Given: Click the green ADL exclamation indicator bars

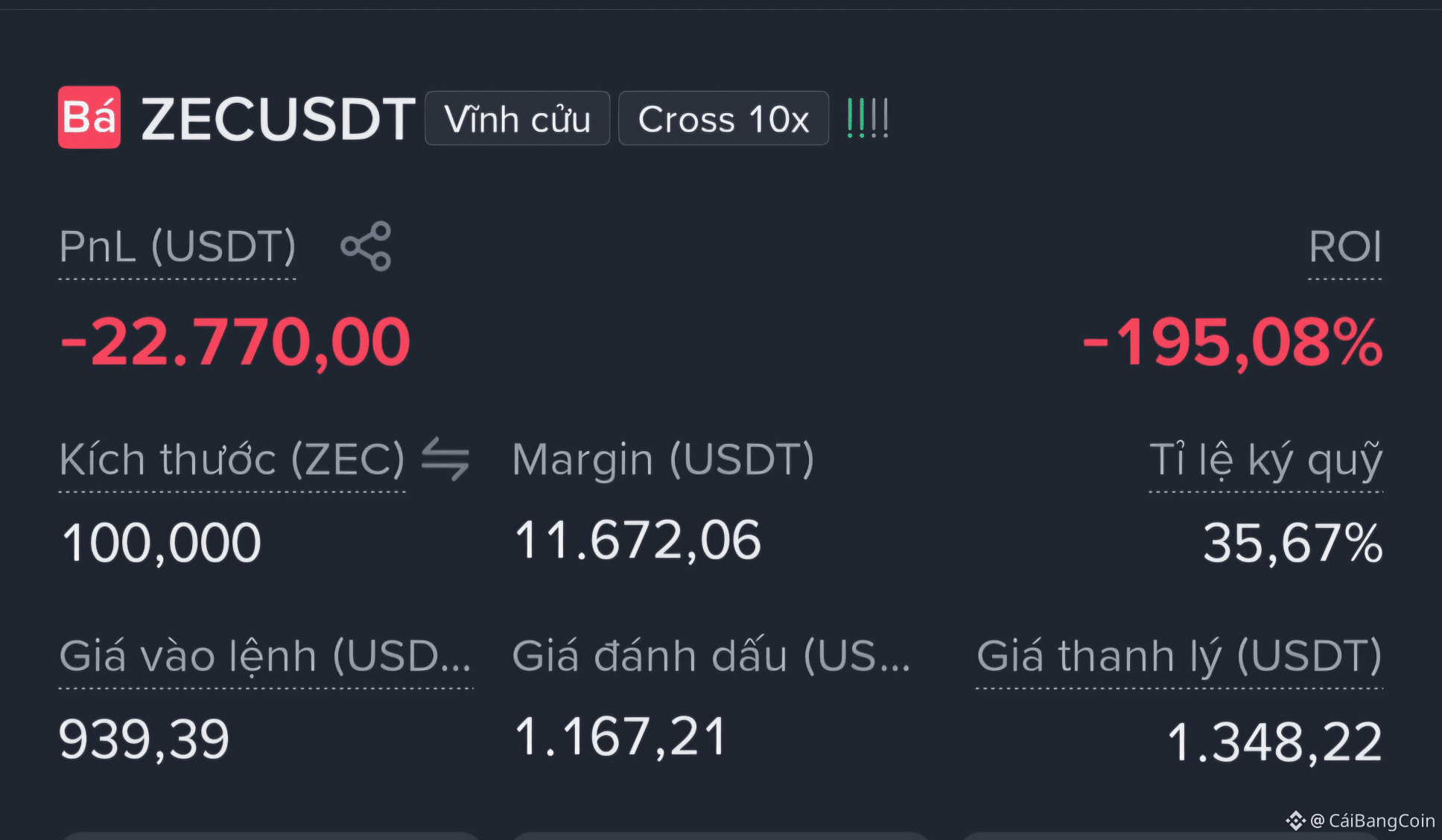Looking at the screenshot, I should pyautogui.click(x=868, y=118).
